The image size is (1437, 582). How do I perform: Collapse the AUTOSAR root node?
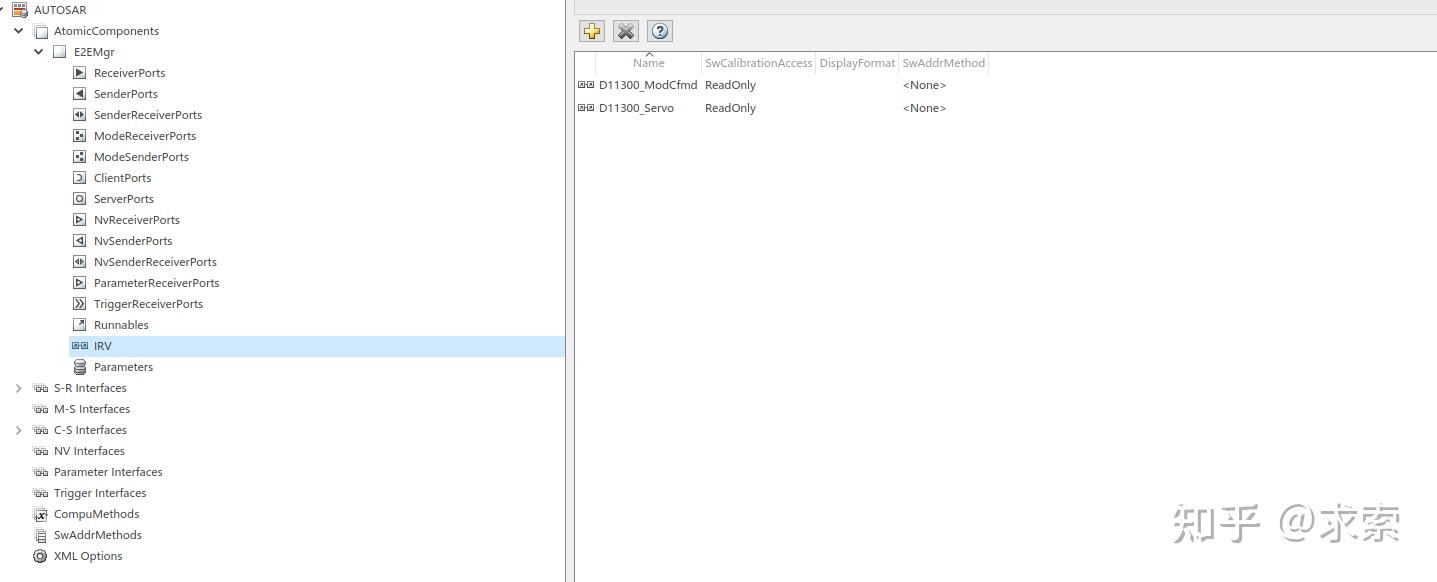point(2,10)
